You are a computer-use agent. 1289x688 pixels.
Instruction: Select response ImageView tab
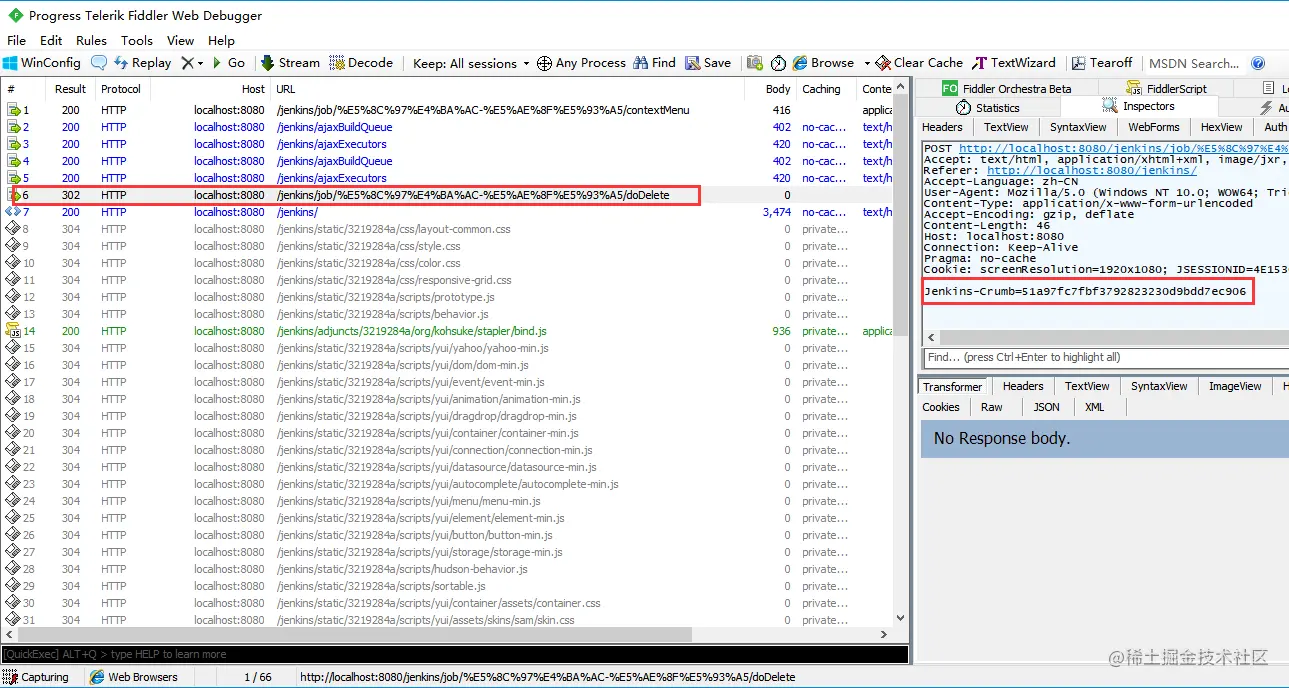click(1235, 386)
